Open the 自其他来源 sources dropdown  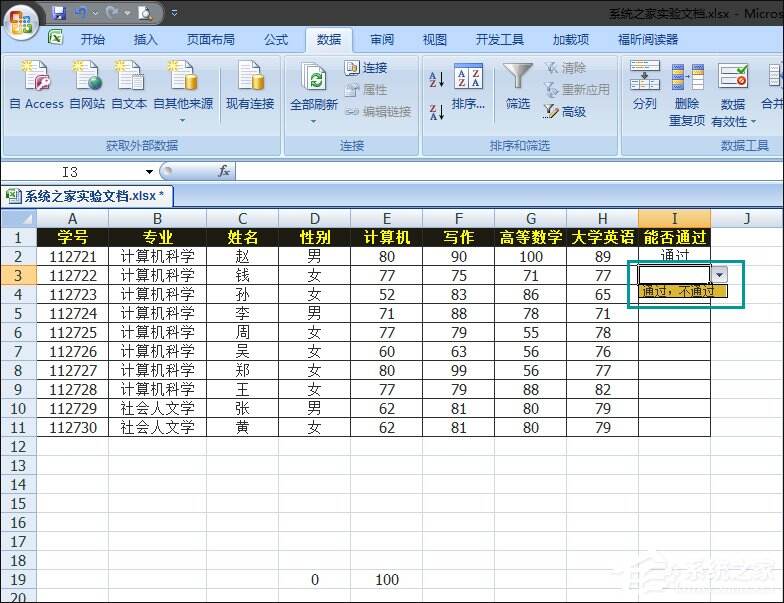pos(183,91)
